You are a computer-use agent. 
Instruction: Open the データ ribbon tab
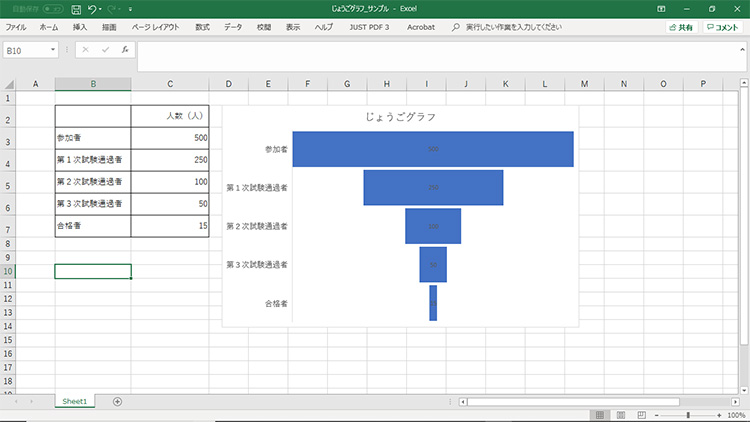[x=233, y=28]
